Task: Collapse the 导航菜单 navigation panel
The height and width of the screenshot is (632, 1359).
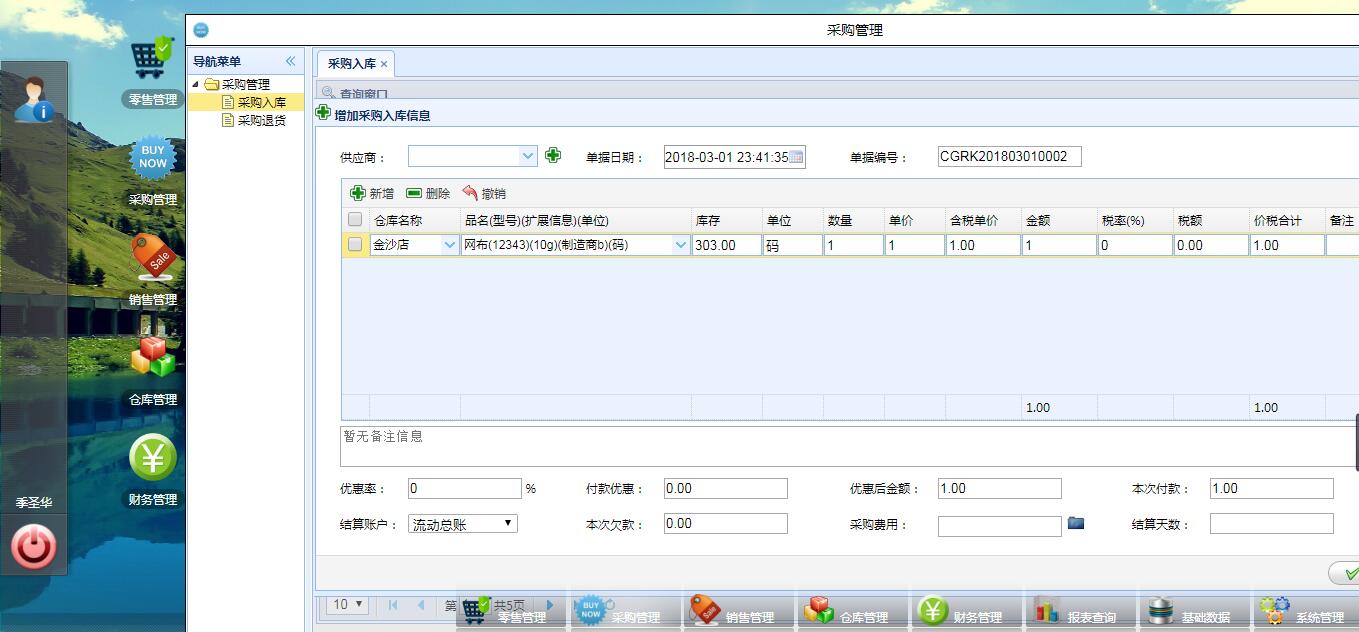Action: [291, 61]
